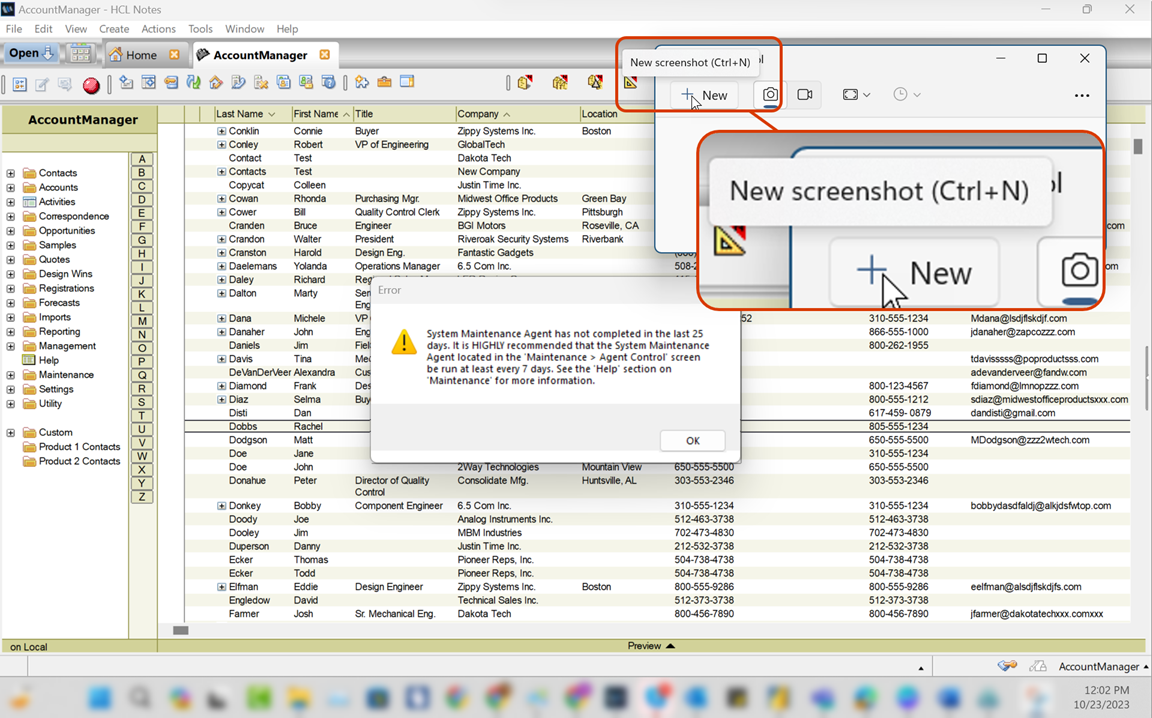Image resolution: width=1152 pixels, height=718 pixels.
Task: Jump to letter M in alphabet index
Action: click(142, 321)
